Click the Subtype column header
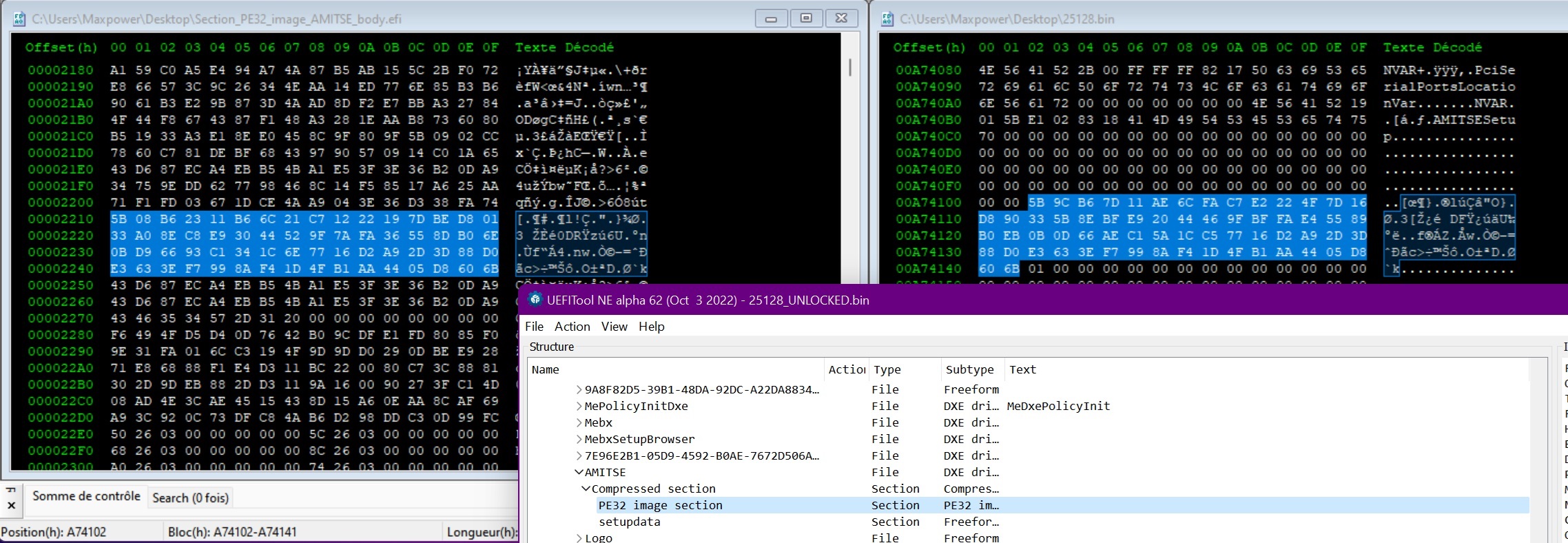The image size is (1568, 543). [969, 369]
